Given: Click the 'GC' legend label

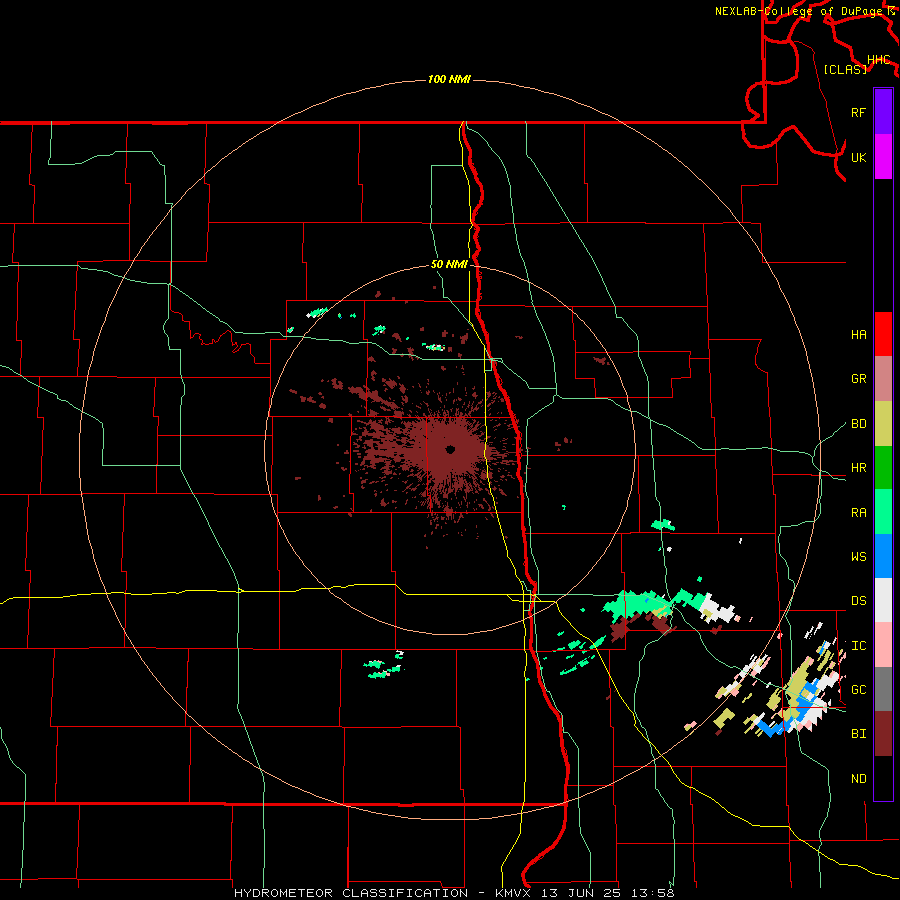Looking at the screenshot, I should click(x=858, y=690).
